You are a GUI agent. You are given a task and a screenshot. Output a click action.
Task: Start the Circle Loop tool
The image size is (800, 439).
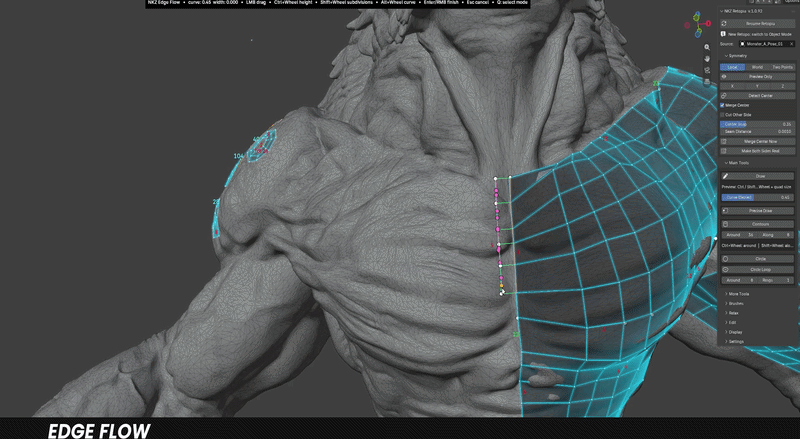tap(758, 270)
